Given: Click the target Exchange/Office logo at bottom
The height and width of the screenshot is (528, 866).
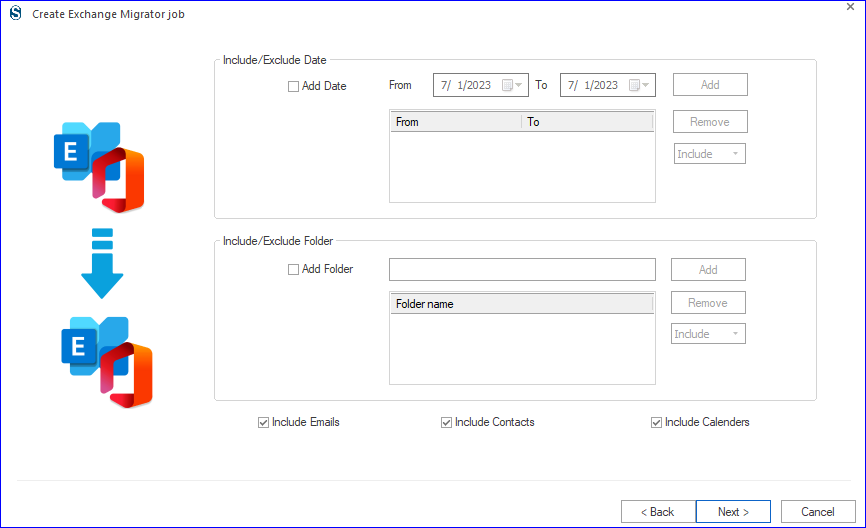Looking at the screenshot, I should pyautogui.click(x=107, y=362).
